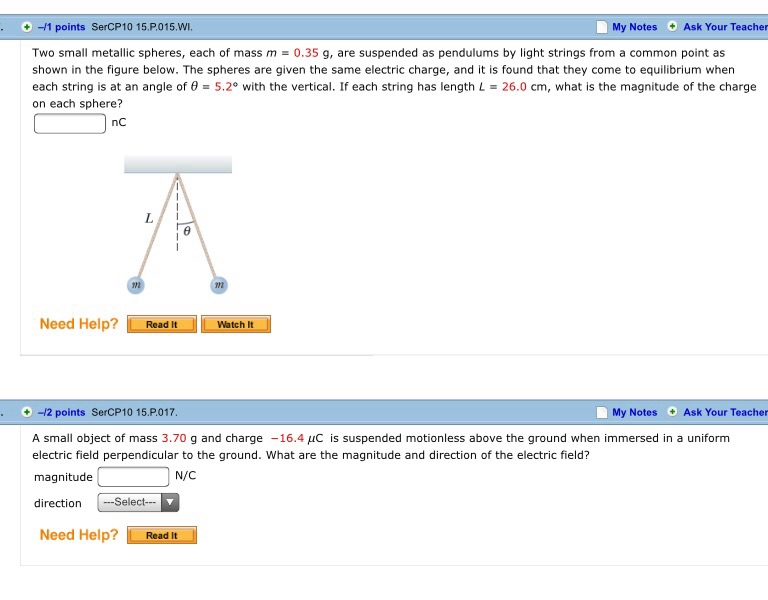Viewport: 768px width, 600px height.
Task: Focus the charge answer field in nC
Action: [x=70, y=123]
